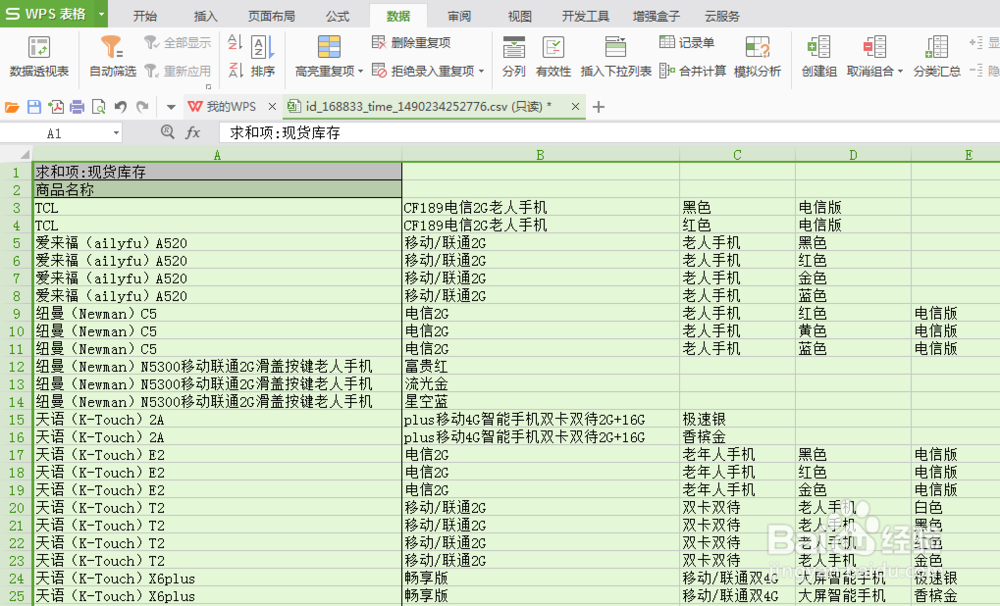Select column C header
The height and width of the screenshot is (606, 1000).
point(737,154)
